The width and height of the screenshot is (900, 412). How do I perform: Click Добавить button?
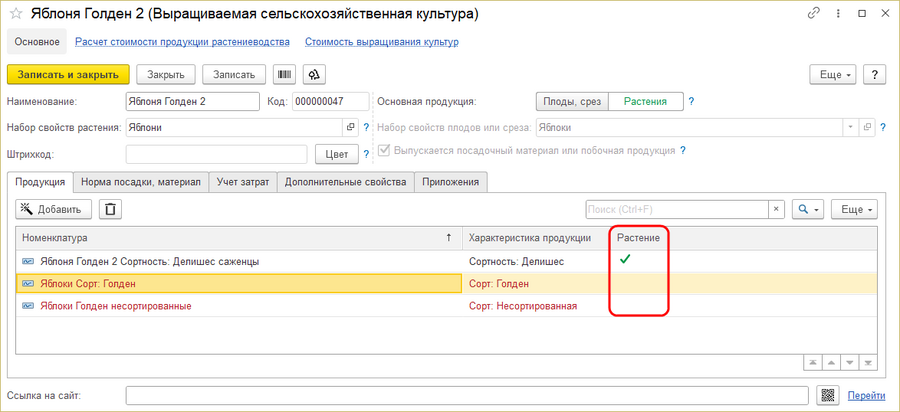pos(53,209)
